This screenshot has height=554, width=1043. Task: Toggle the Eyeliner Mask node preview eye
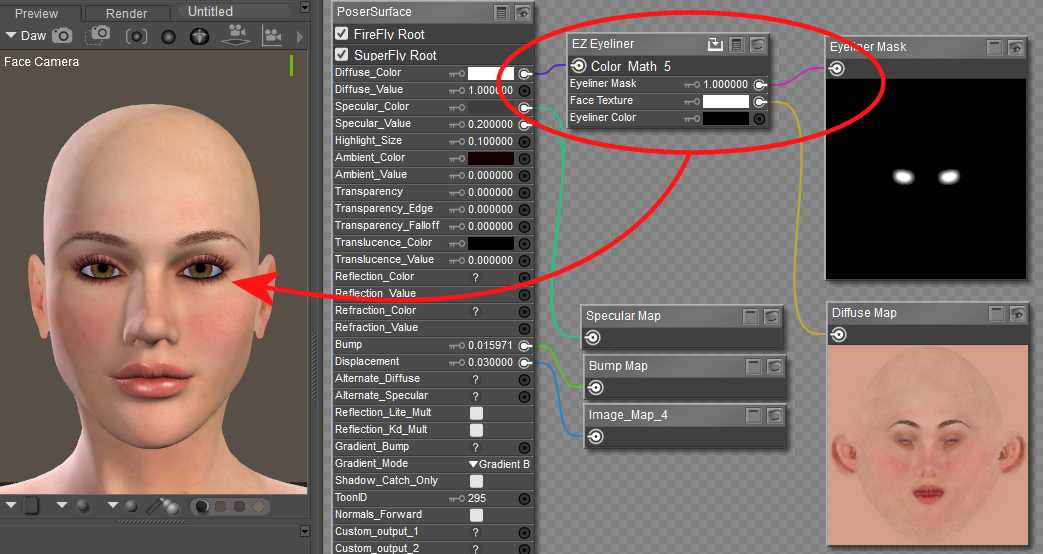pyautogui.click(x=1016, y=47)
